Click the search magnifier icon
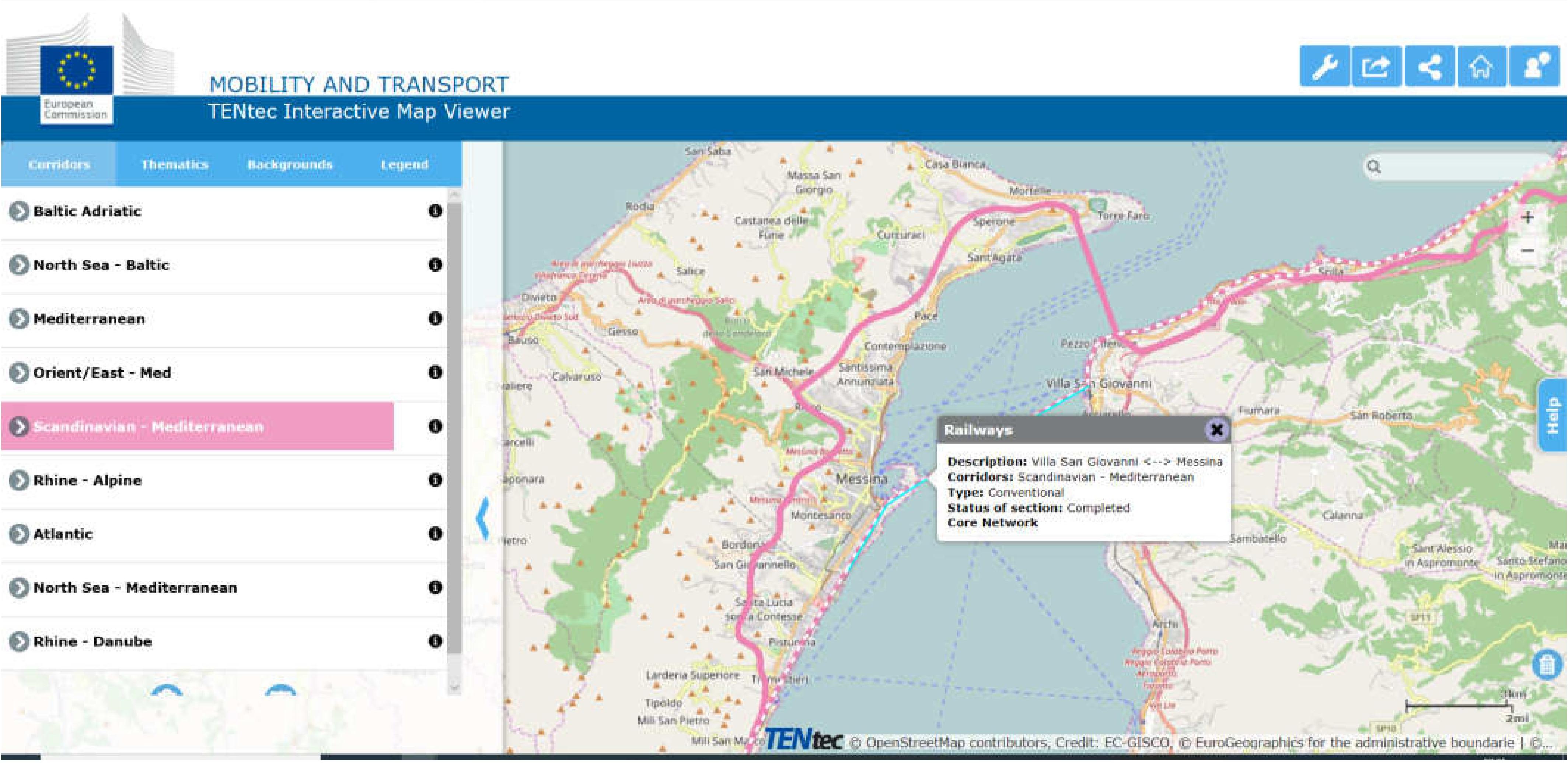The width and height of the screenshot is (1568, 763). [1374, 166]
